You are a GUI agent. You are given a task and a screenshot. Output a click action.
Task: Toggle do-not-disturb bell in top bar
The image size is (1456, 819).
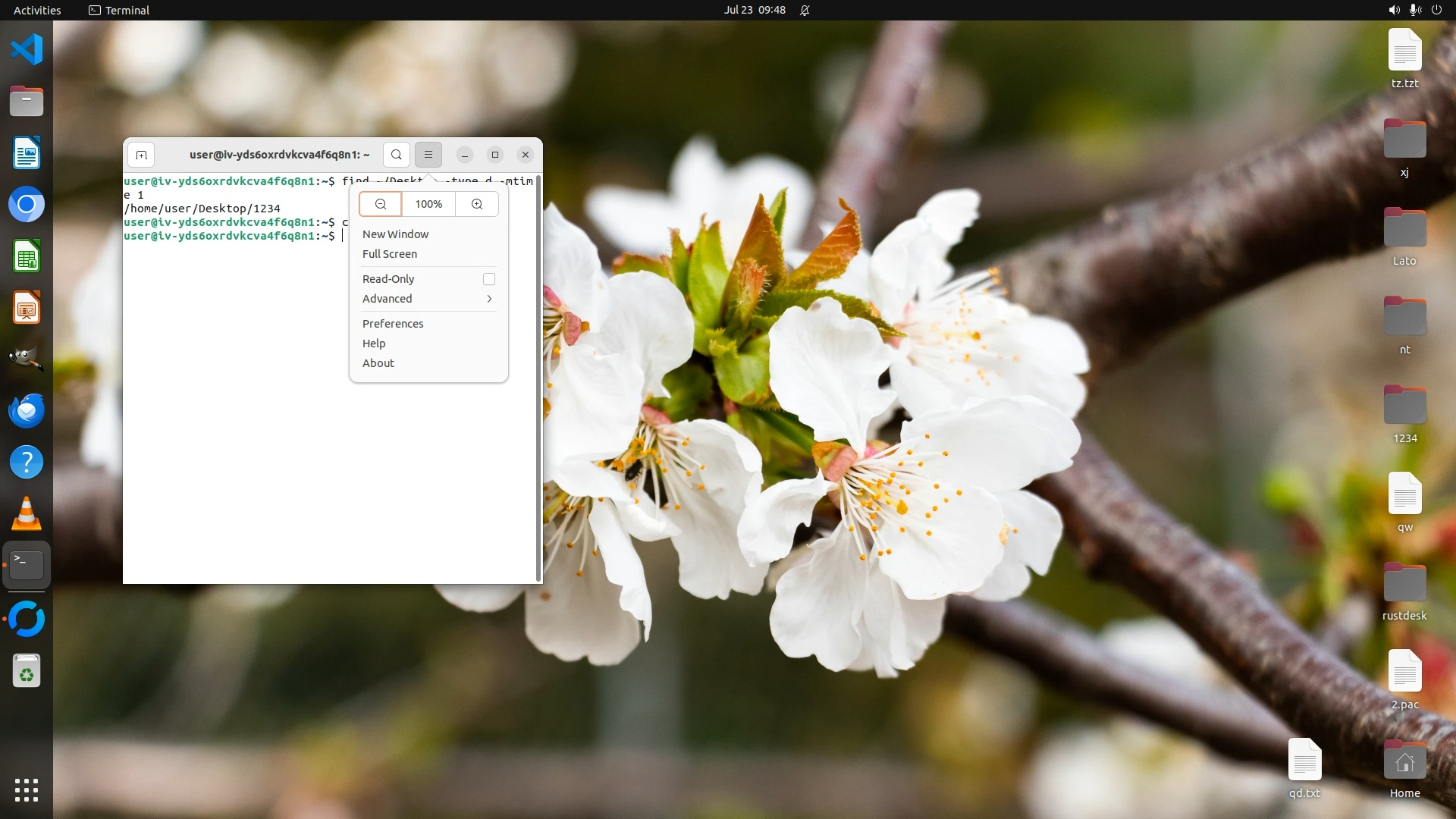tap(805, 10)
